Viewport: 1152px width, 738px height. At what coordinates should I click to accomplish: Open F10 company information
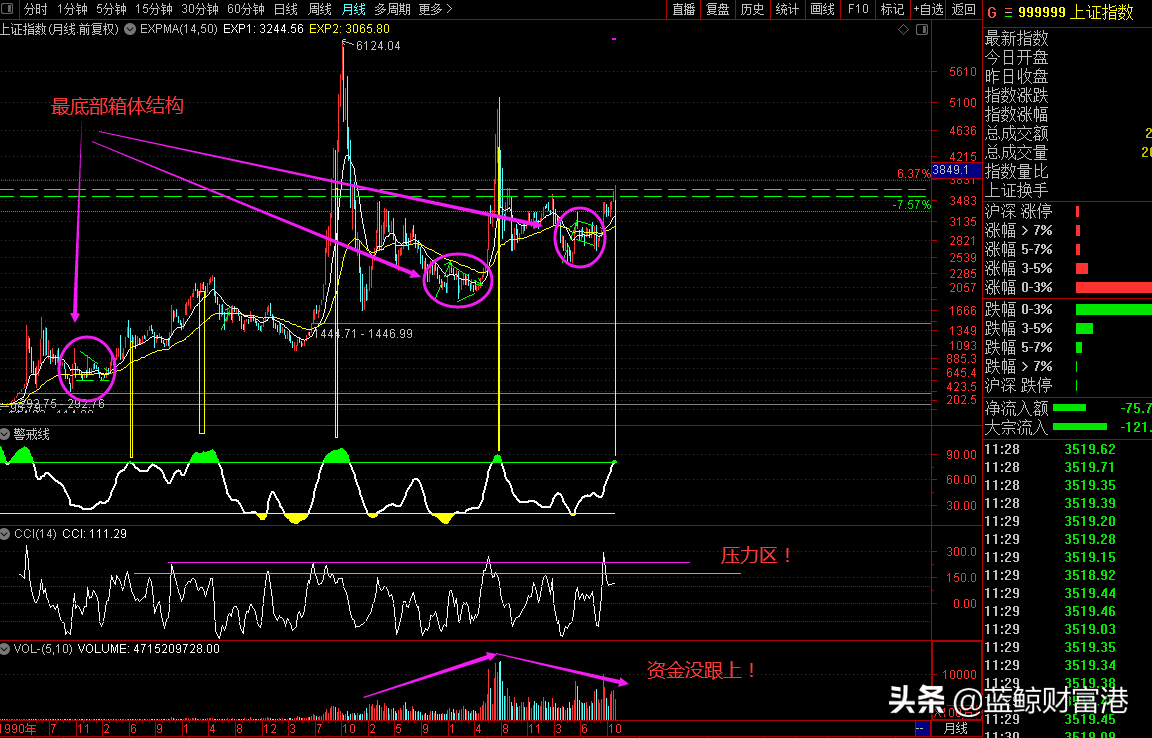coord(857,9)
